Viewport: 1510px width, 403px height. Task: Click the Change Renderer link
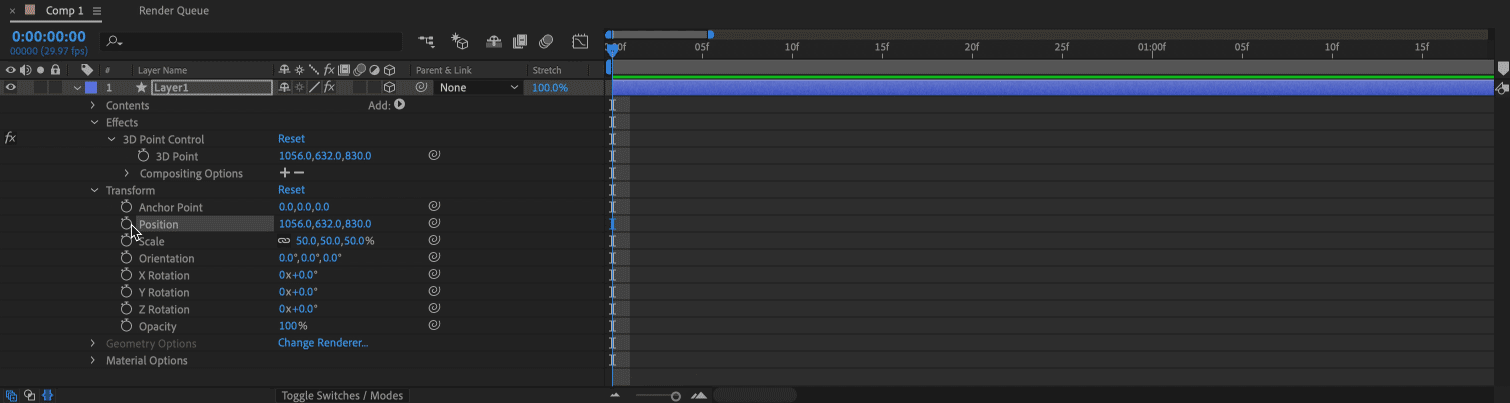[x=323, y=342]
